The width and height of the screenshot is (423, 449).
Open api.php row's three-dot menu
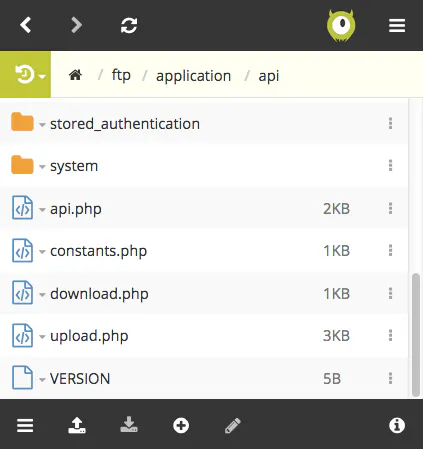point(390,208)
